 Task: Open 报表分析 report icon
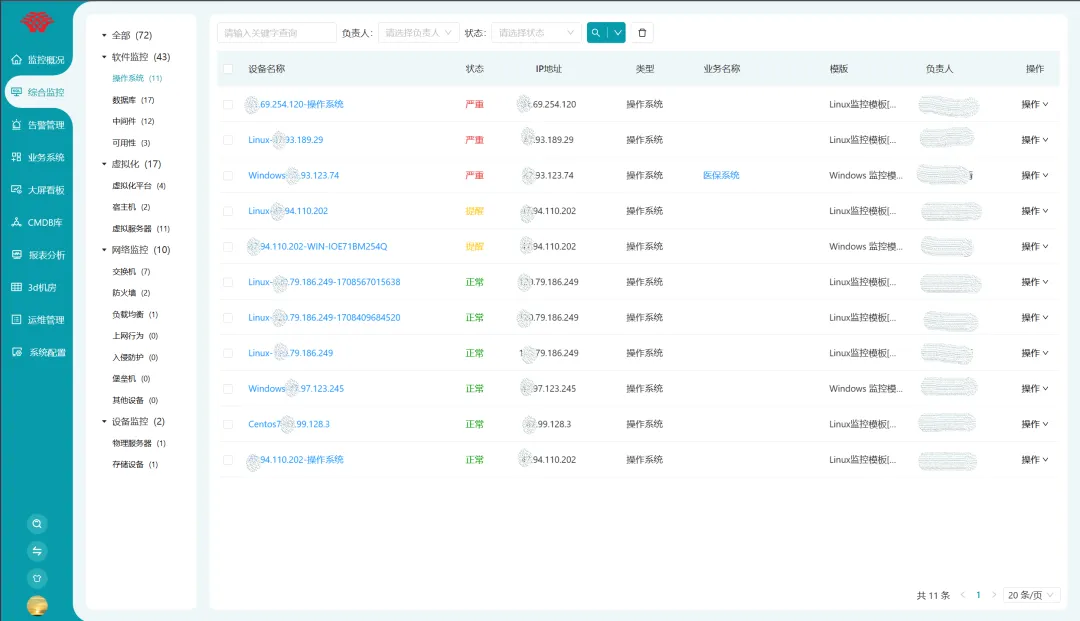click(17, 255)
